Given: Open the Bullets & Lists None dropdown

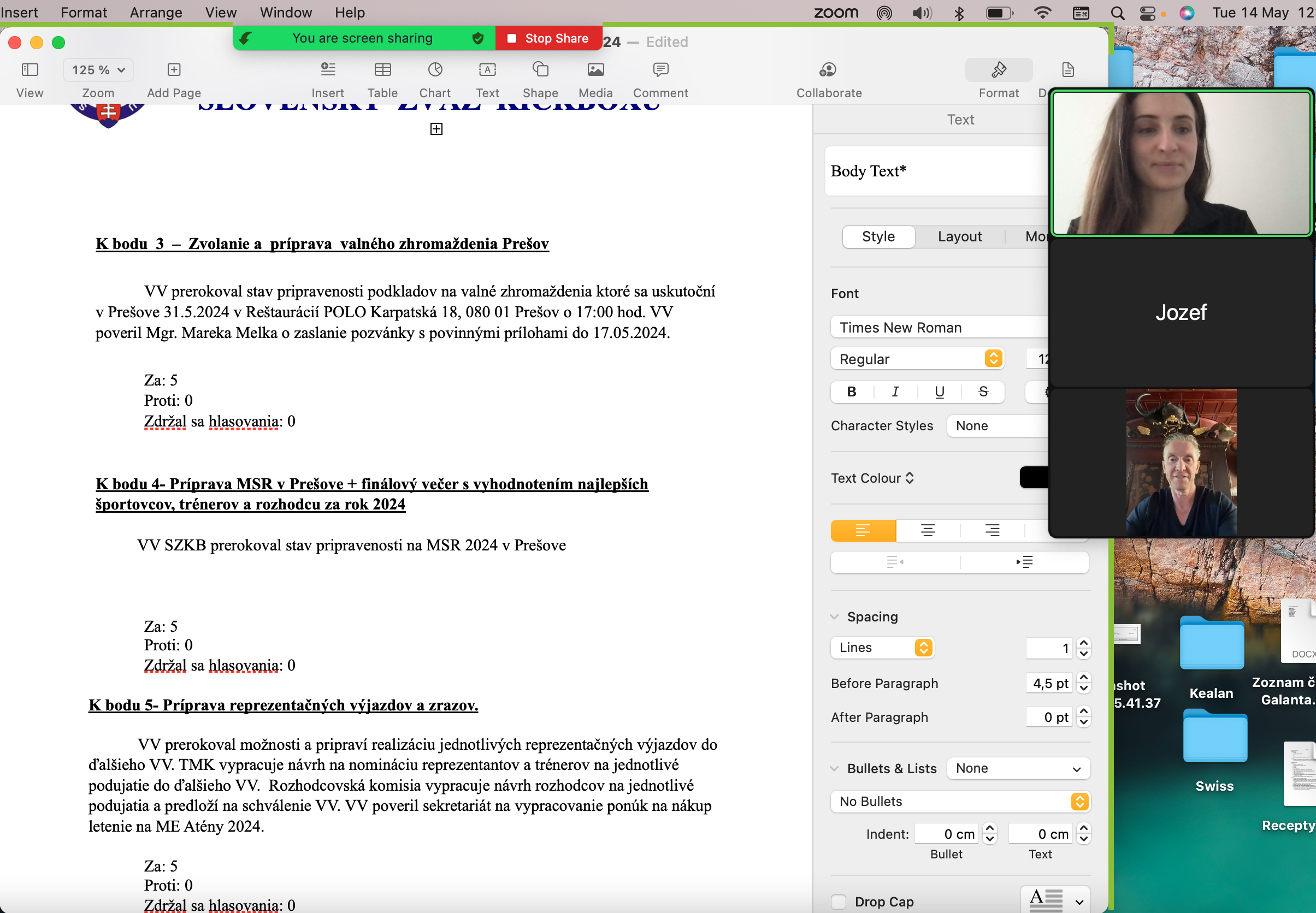Looking at the screenshot, I should (x=1018, y=768).
